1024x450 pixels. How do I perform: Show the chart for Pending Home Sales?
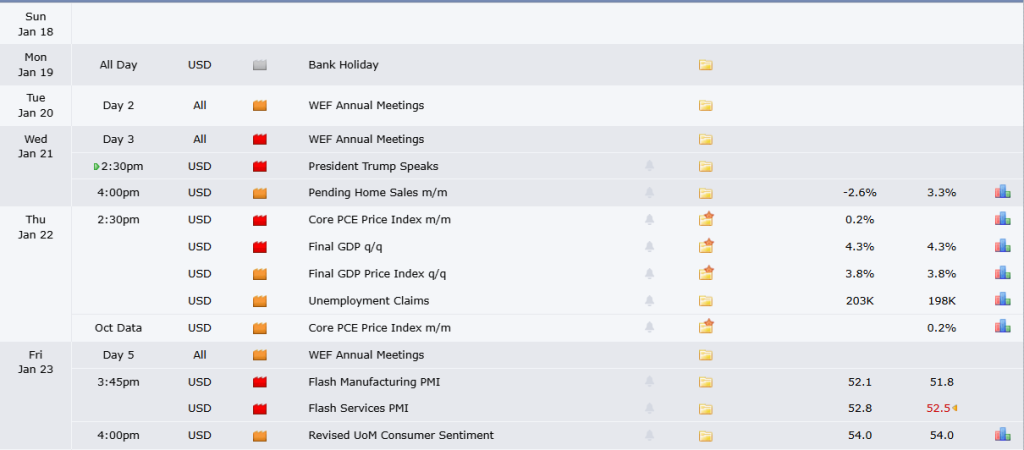(1002, 192)
